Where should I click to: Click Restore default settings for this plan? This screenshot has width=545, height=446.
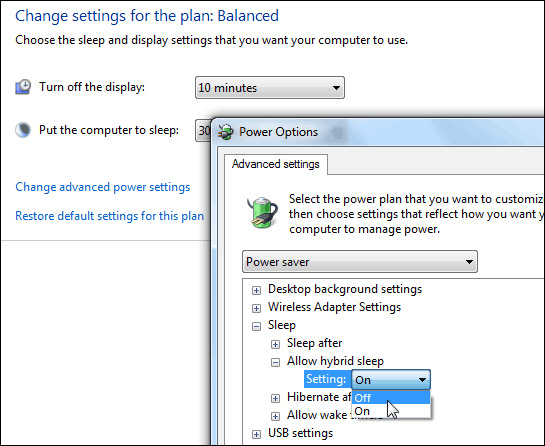point(109,216)
